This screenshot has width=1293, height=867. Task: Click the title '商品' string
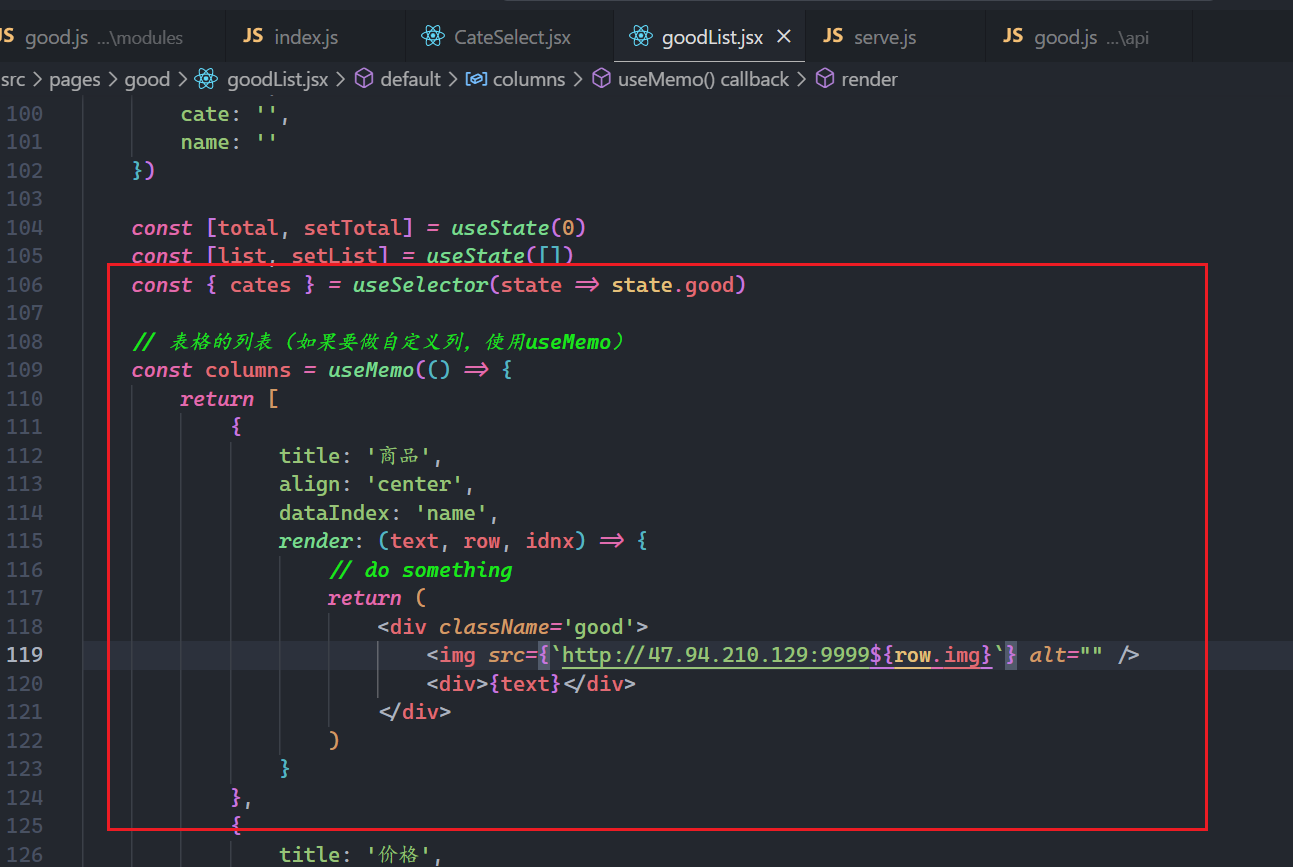point(399,456)
